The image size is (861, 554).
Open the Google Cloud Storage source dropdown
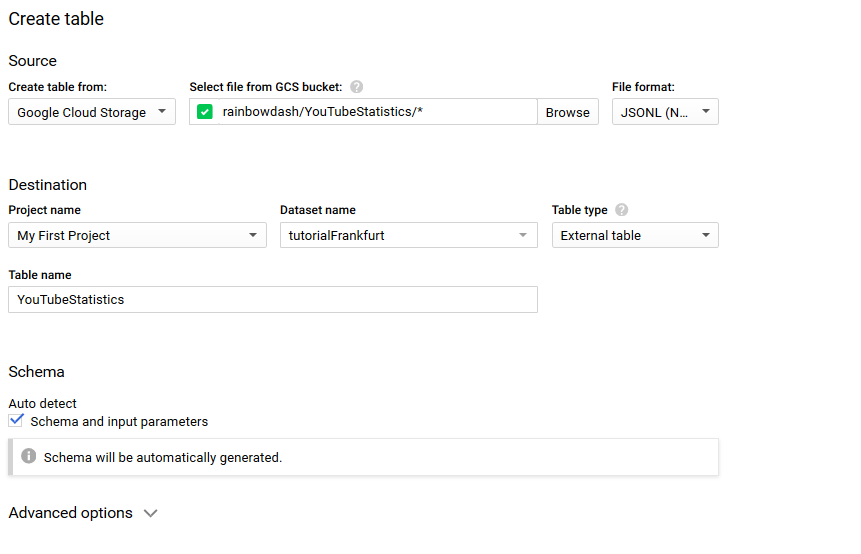(92, 112)
